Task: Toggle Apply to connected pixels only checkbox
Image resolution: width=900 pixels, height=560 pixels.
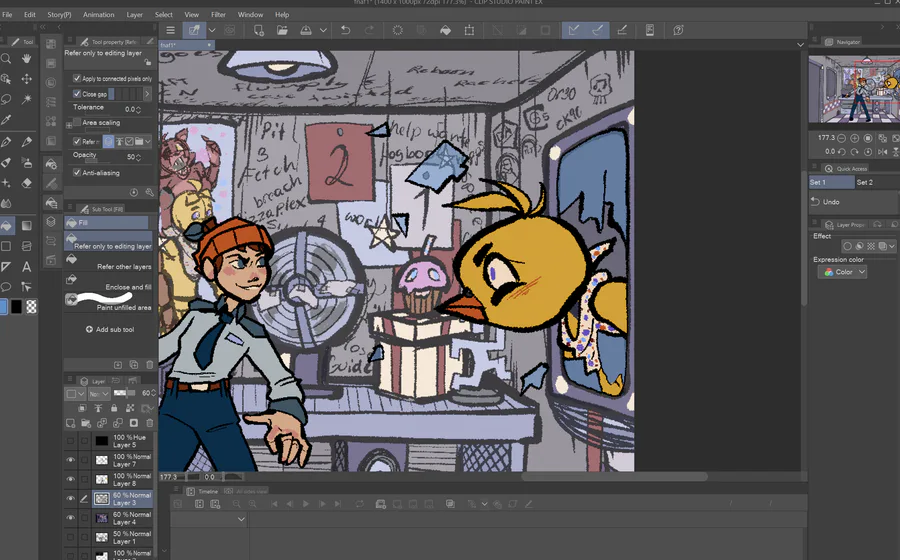Action: (77, 78)
